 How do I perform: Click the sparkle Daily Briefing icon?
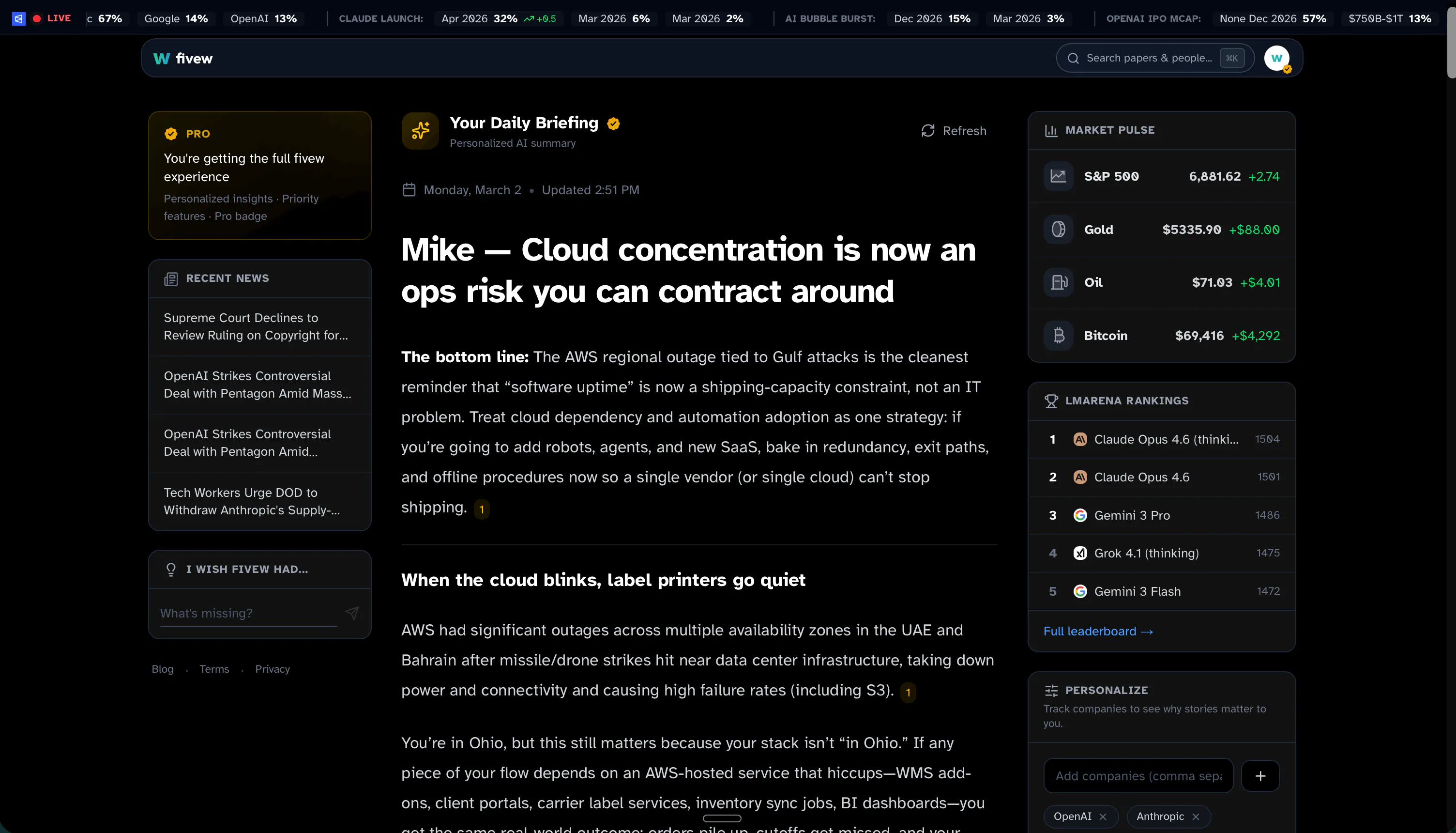pyautogui.click(x=420, y=131)
